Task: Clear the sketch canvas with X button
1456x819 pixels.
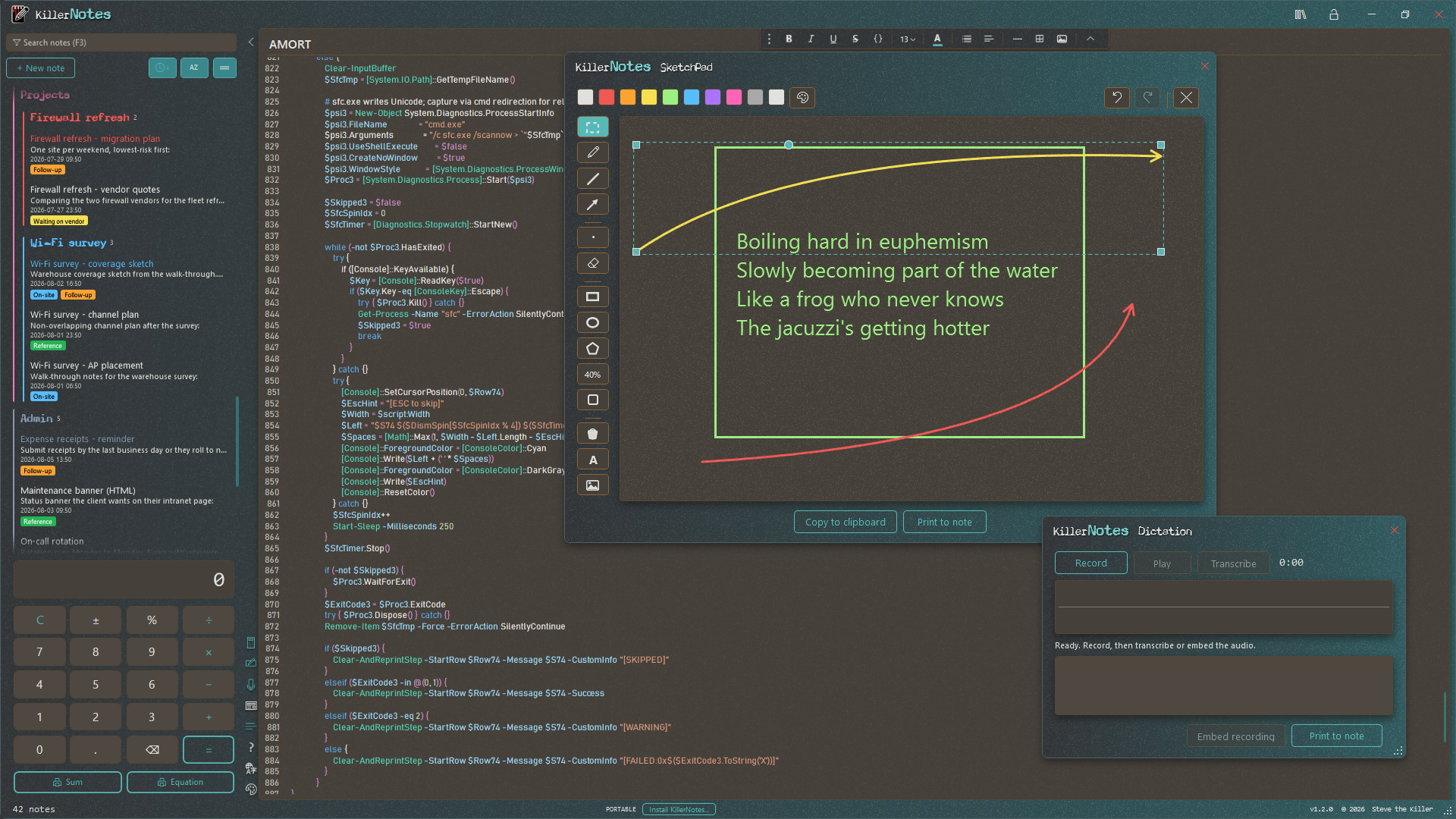Action: pyautogui.click(x=1186, y=97)
